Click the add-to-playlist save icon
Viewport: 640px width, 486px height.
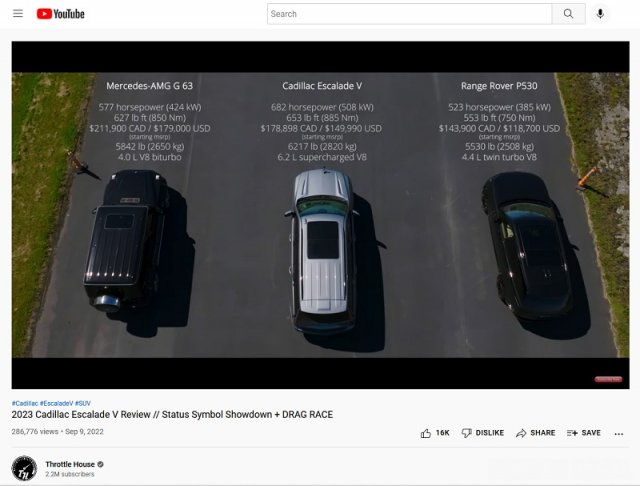coord(572,433)
